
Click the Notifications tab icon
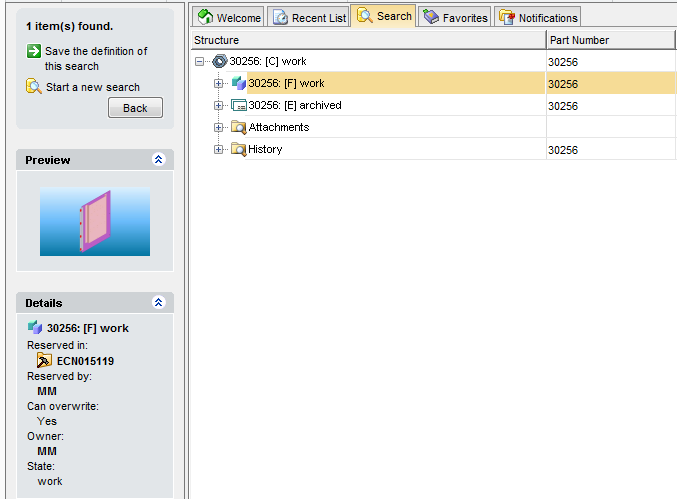pos(507,17)
